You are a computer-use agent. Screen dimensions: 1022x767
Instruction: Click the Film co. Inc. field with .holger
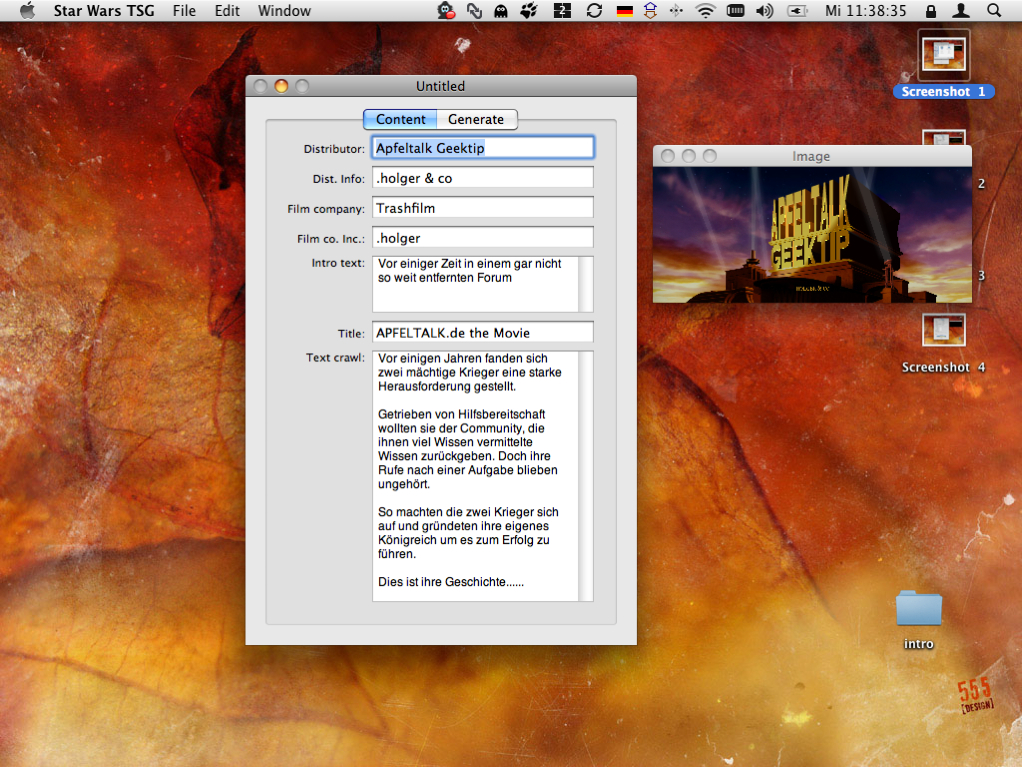click(x=483, y=238)
